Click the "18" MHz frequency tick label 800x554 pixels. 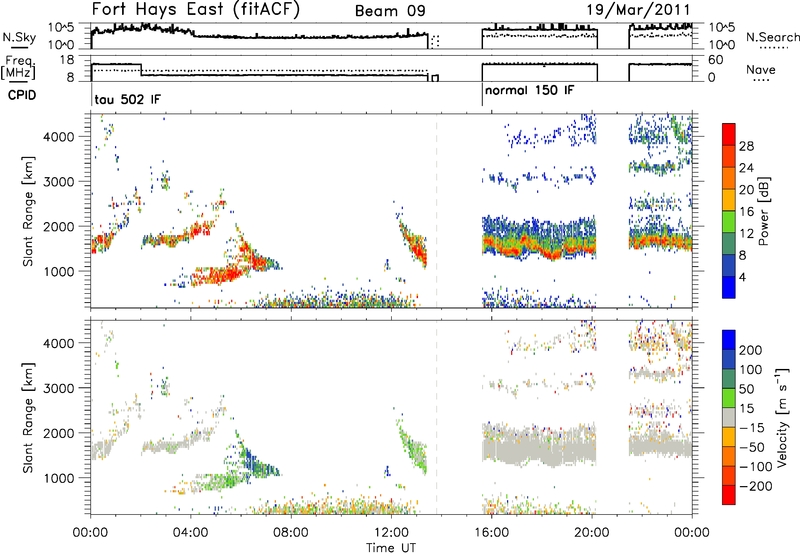(x=66, y=60)
